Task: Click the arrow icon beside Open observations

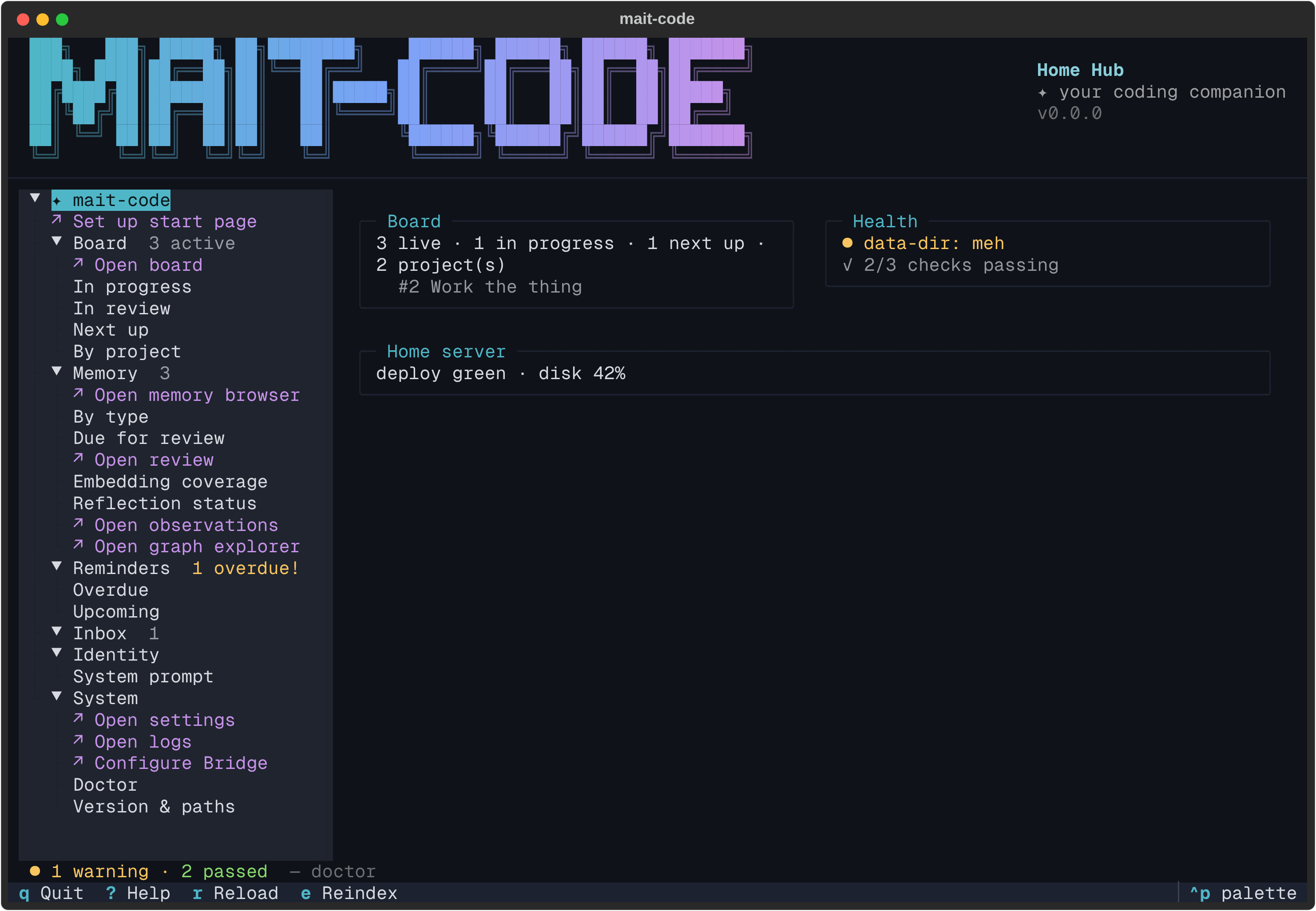Action: (x=78, y=524)
